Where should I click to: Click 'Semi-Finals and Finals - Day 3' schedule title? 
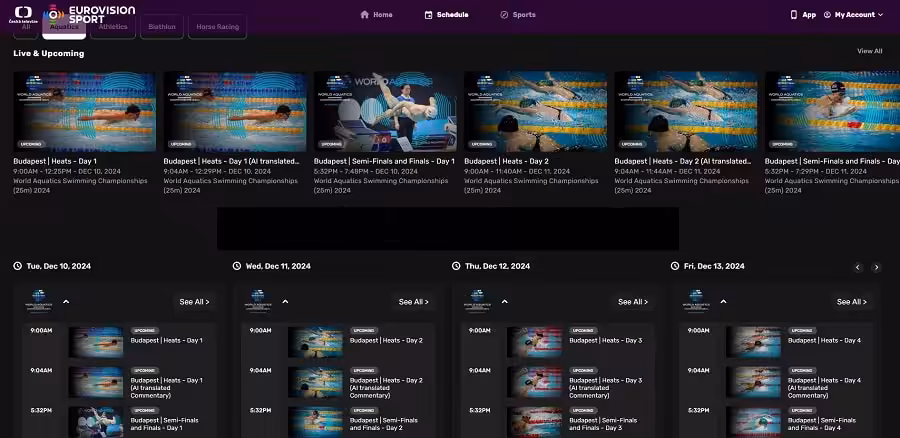click(x=603, y=424)
